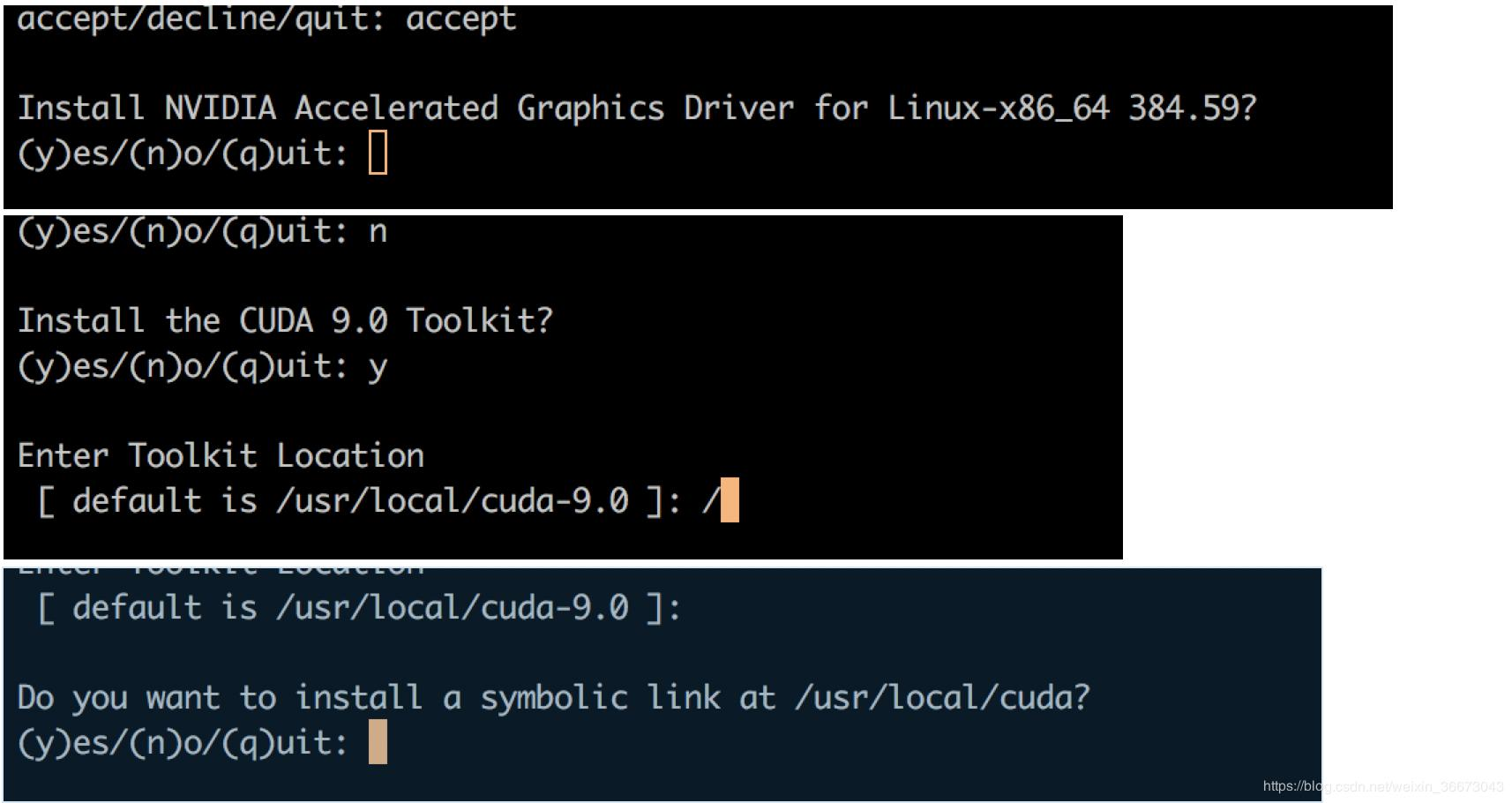Select the NVIDIA Accelerated Graphics Driver prompt line
Viewport: 1512px width, 803px height.
(637, 109)
